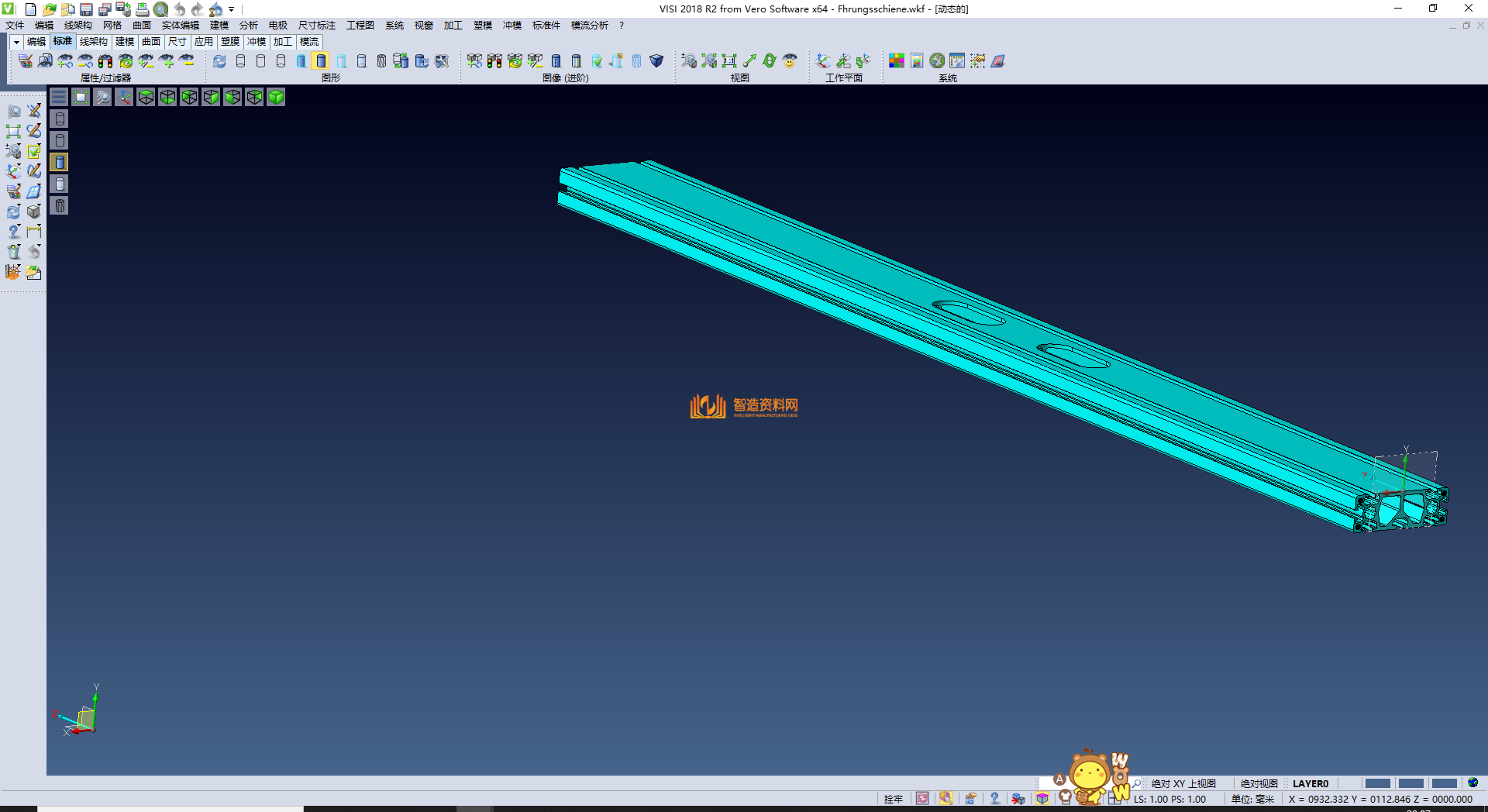
Task: Click the wrench system settings icon
Action: (x=937, y=61)
